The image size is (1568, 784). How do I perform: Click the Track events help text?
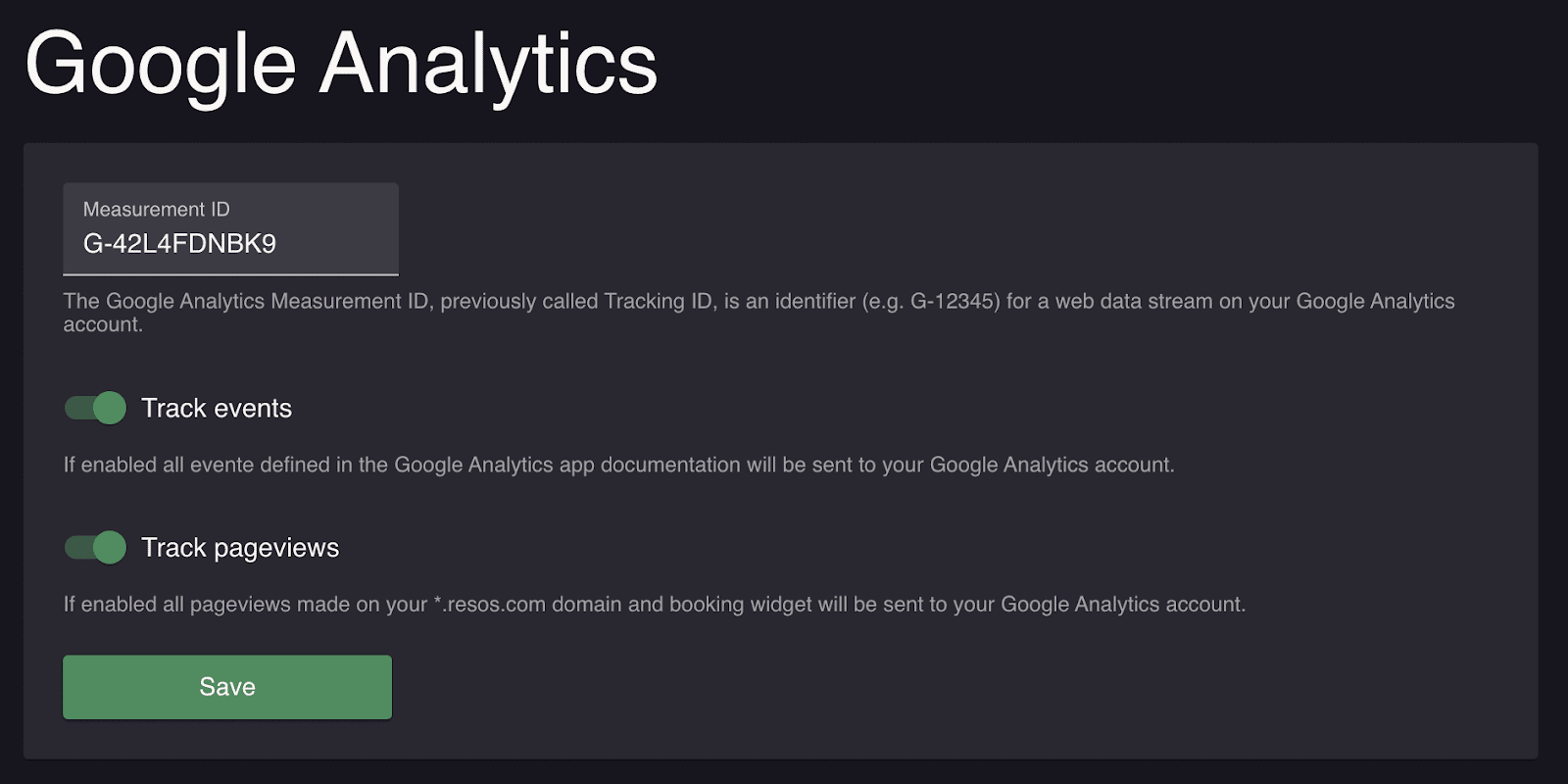pyautogui.click(x=620, y=465)
